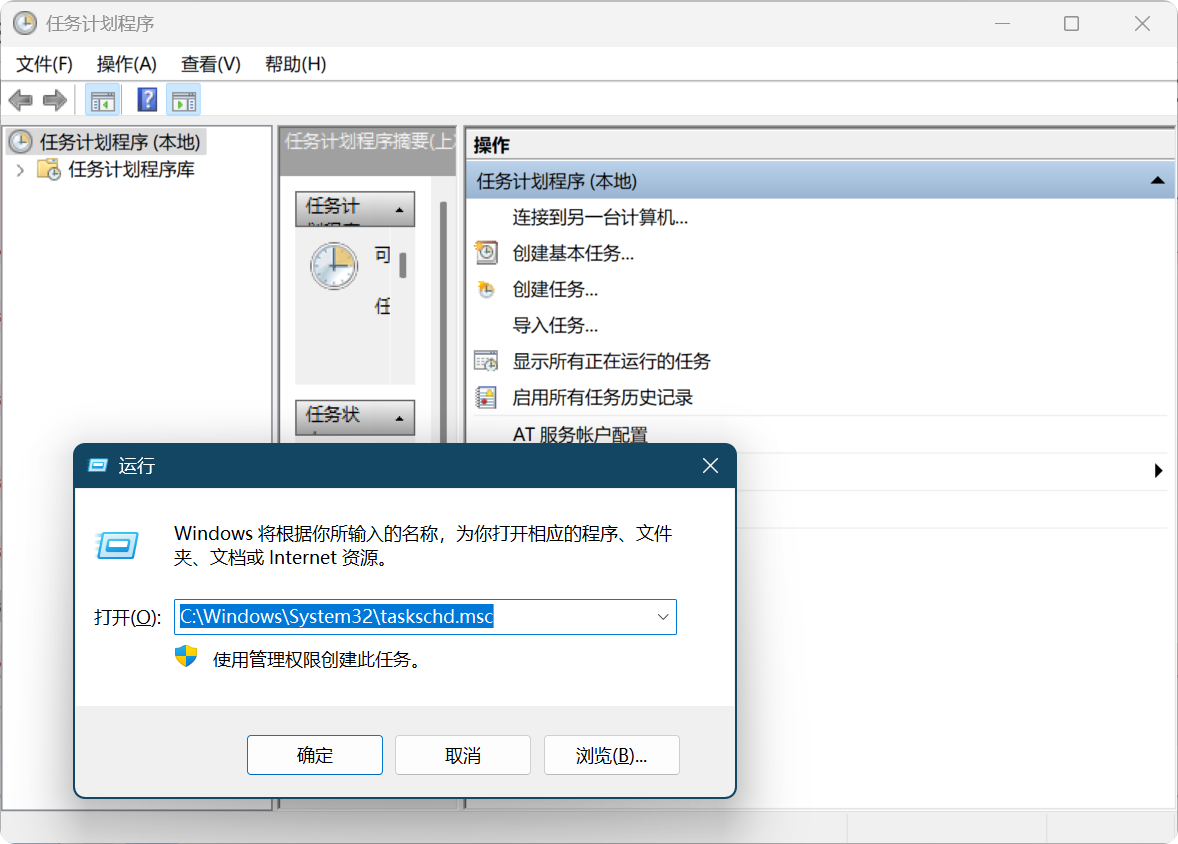Select the 任务计划程序库 folder icon
1178x844 pixels.
[x=50, y=169]
